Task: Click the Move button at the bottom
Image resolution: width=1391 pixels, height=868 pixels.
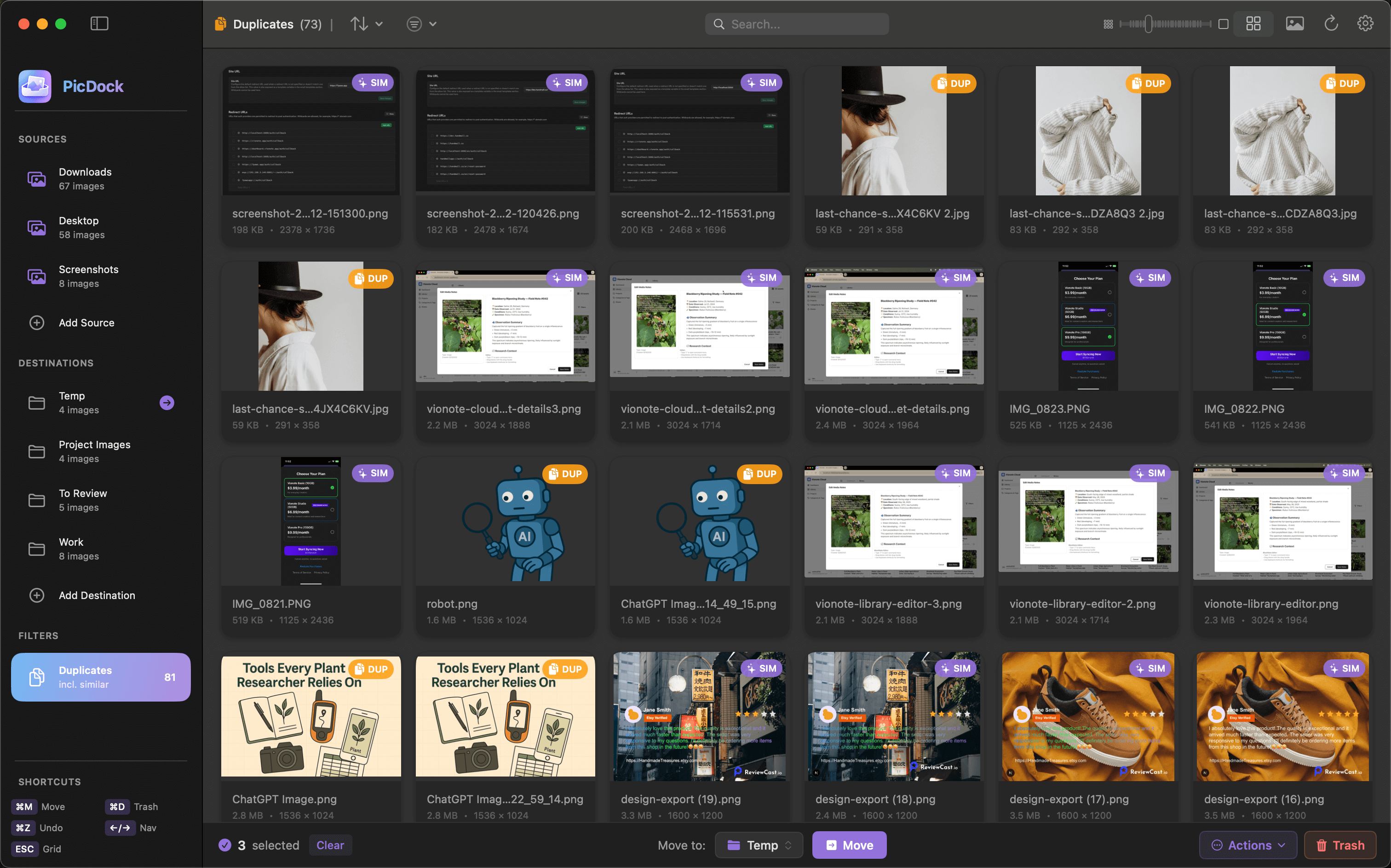Action: coord(849,845)
